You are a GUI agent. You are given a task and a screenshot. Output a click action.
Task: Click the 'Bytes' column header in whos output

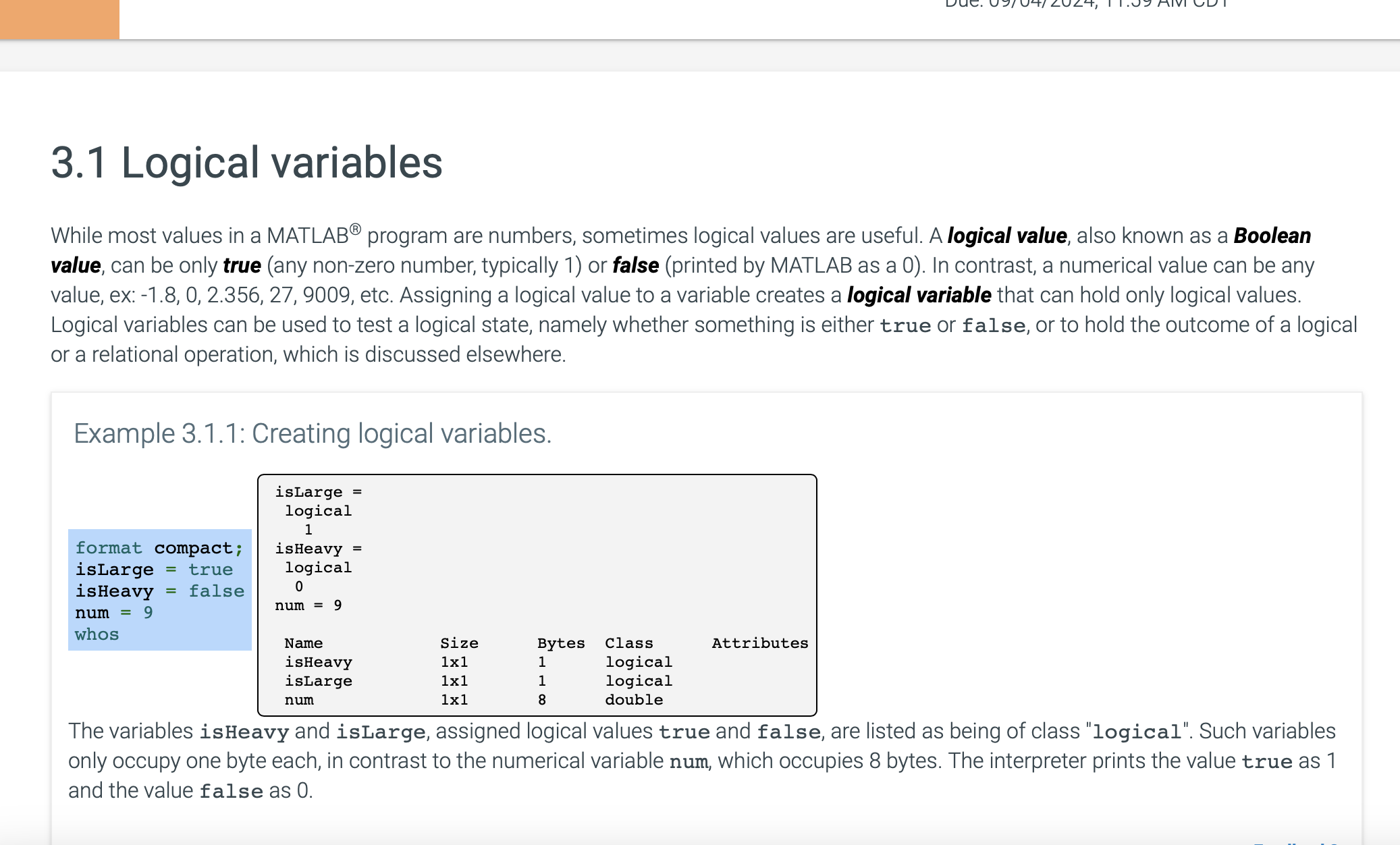pos(561,643)
